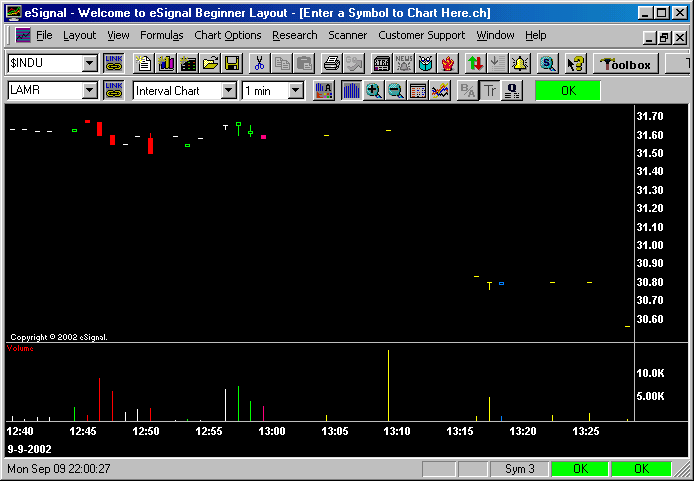Click inside the LAMR symbol field
Image resolution: width=694 pixels, height=481 pixels.
[45, 91]
